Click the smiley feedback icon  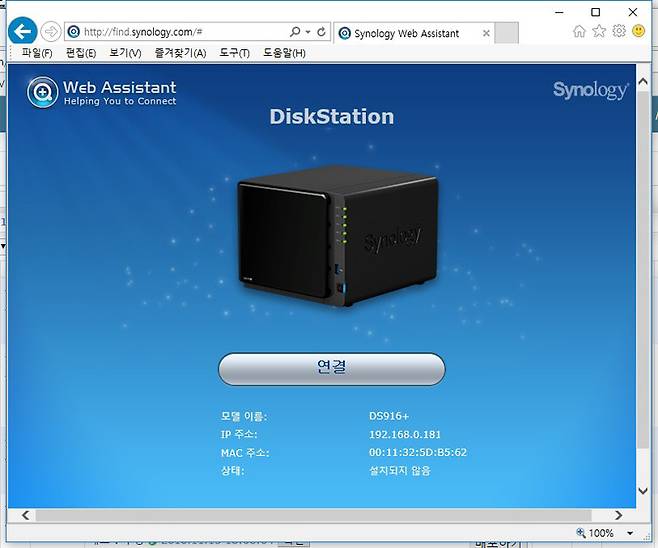638,31
